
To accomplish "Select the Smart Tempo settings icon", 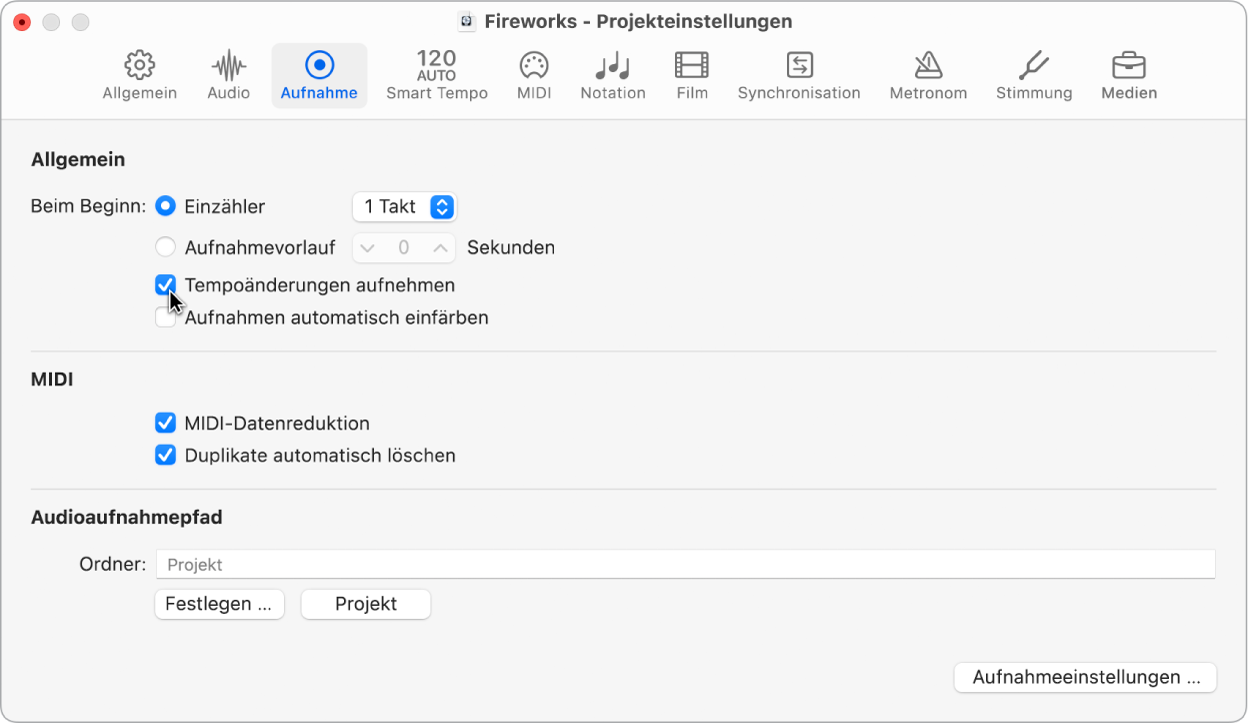I will (x=436, y=75).
